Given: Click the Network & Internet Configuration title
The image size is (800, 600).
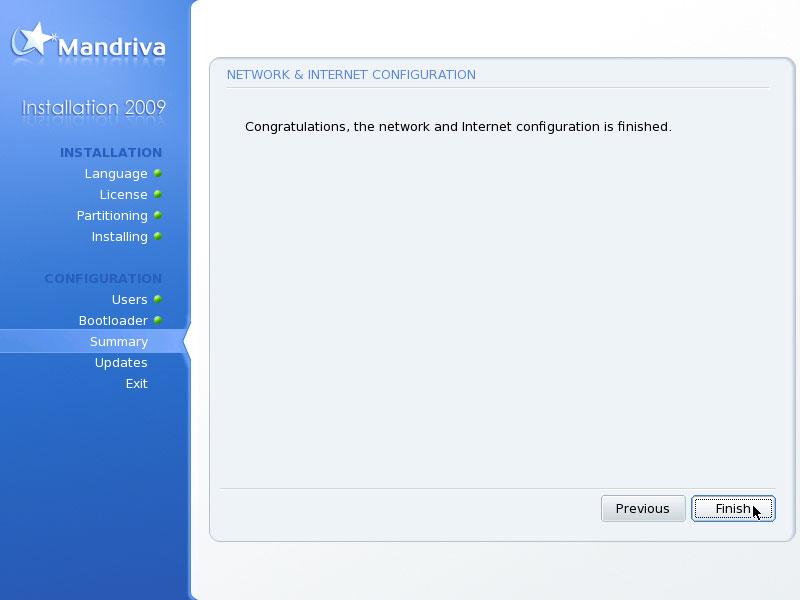Looking at the screenshot, I should pos(351,75).
